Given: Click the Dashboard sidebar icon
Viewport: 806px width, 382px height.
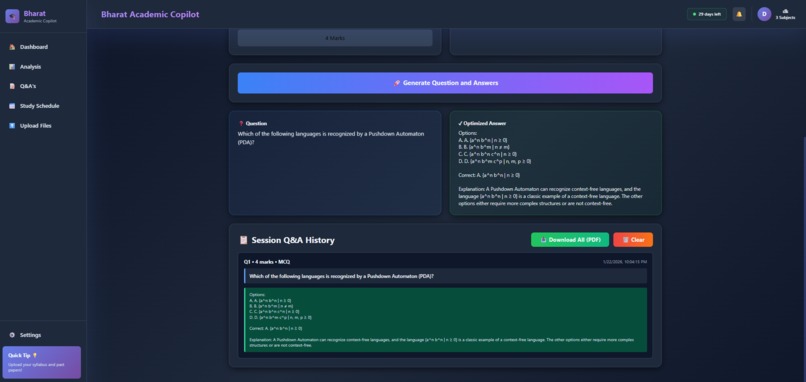Looking at the screenshot, I should tap(12, 47).
